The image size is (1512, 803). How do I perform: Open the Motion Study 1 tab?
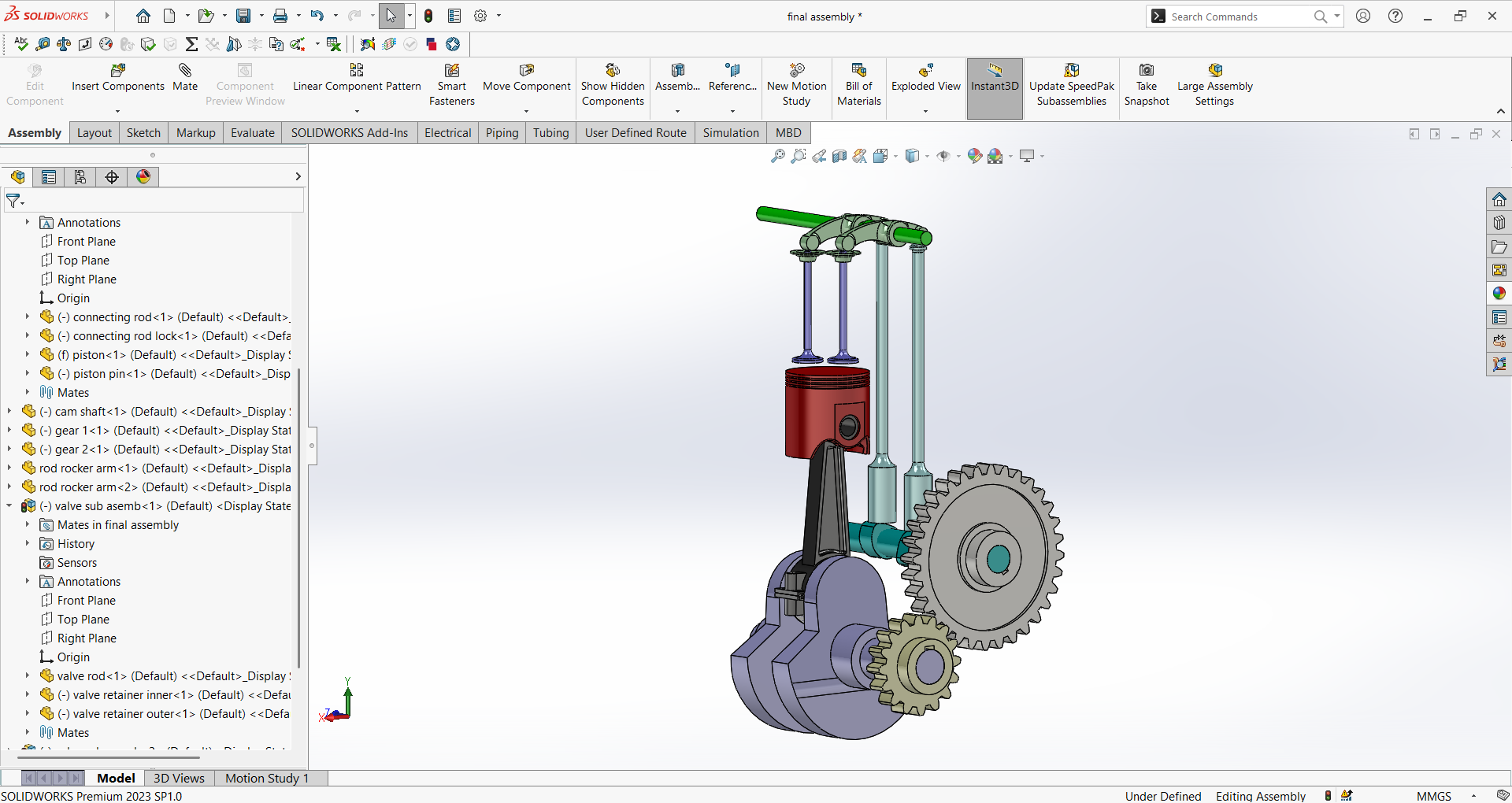pos(267,778)
